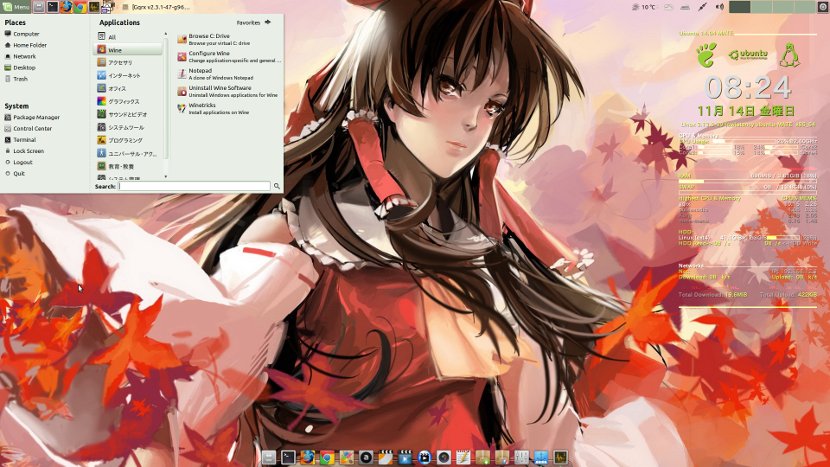
Task: Open Chrome in the bottom dock
Action: point(327,457)
